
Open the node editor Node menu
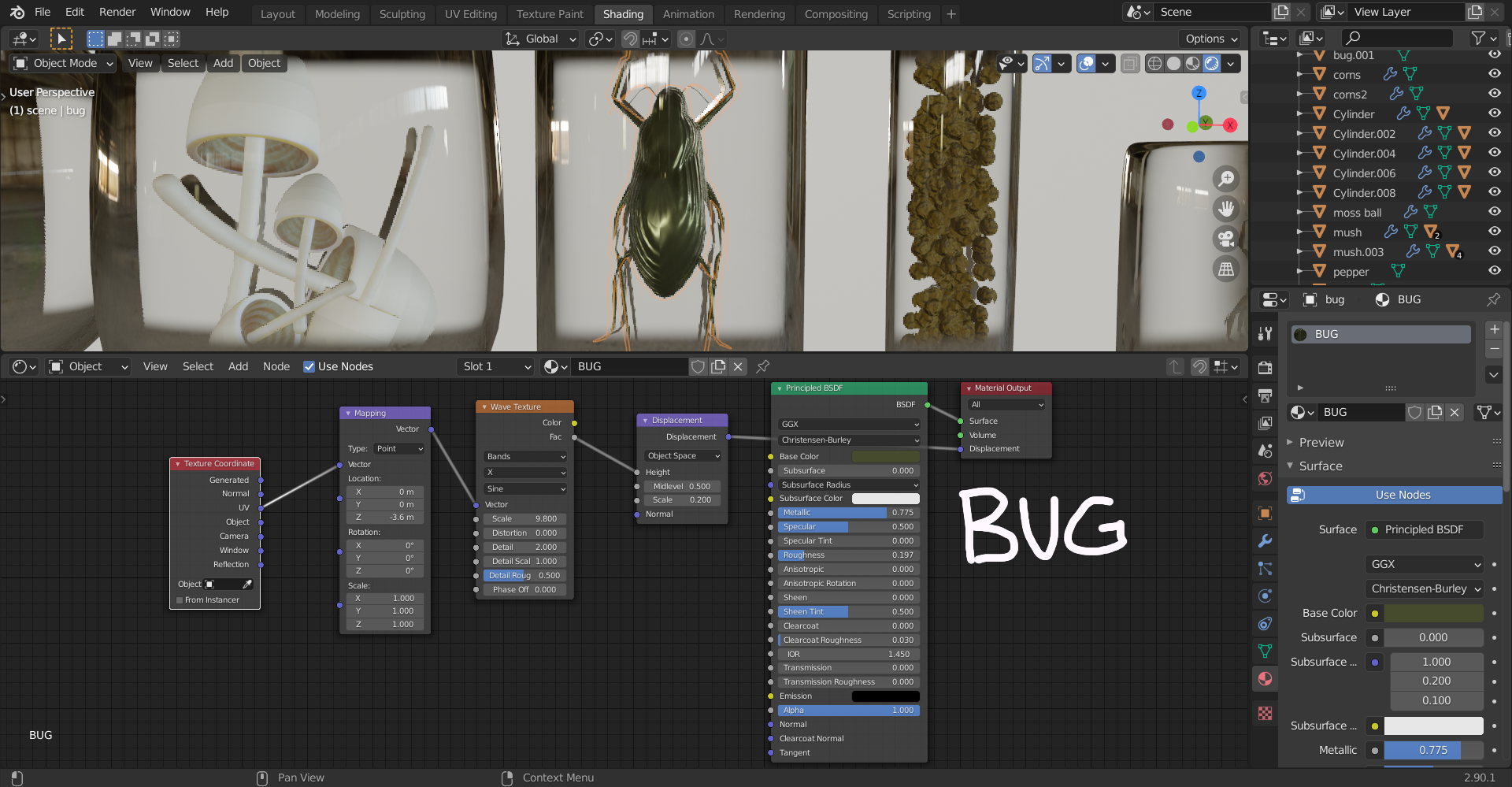click(276, 366)
